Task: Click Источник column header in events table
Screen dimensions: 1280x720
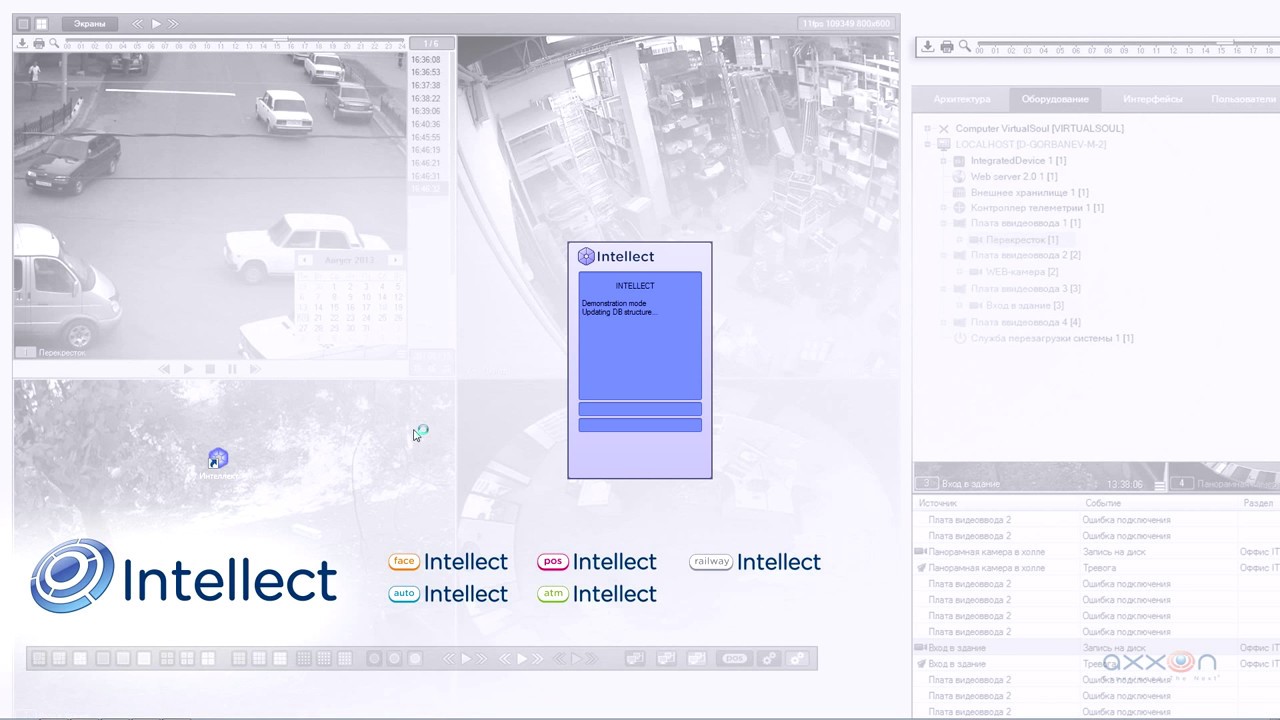Action: point(938,503)
